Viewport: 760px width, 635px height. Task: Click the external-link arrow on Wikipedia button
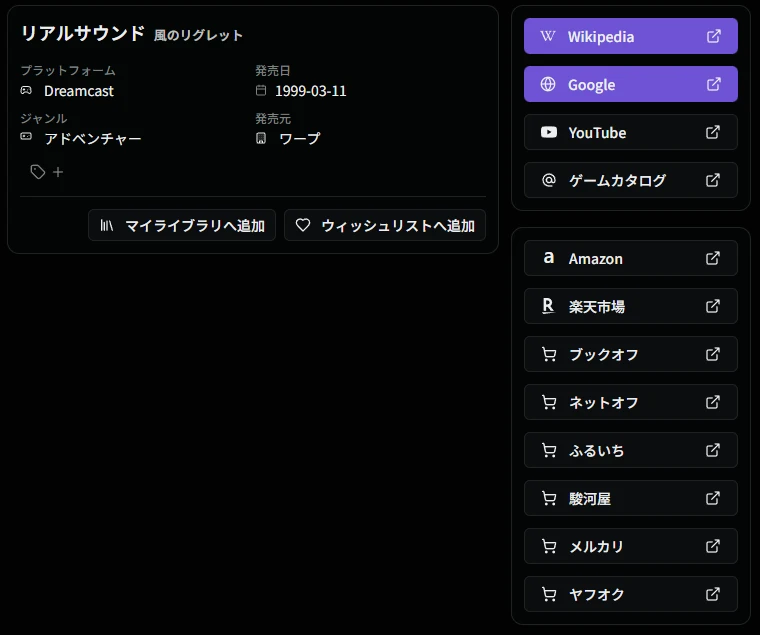coord(713,36)
